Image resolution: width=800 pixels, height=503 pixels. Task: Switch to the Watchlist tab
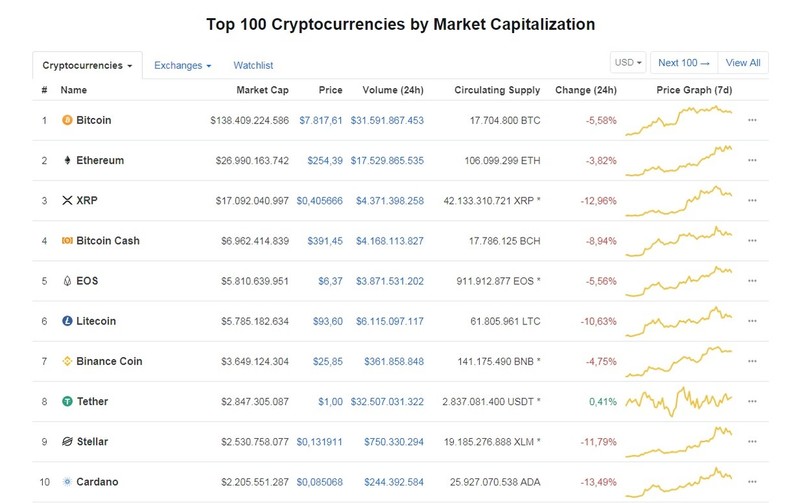pos(253,65)
